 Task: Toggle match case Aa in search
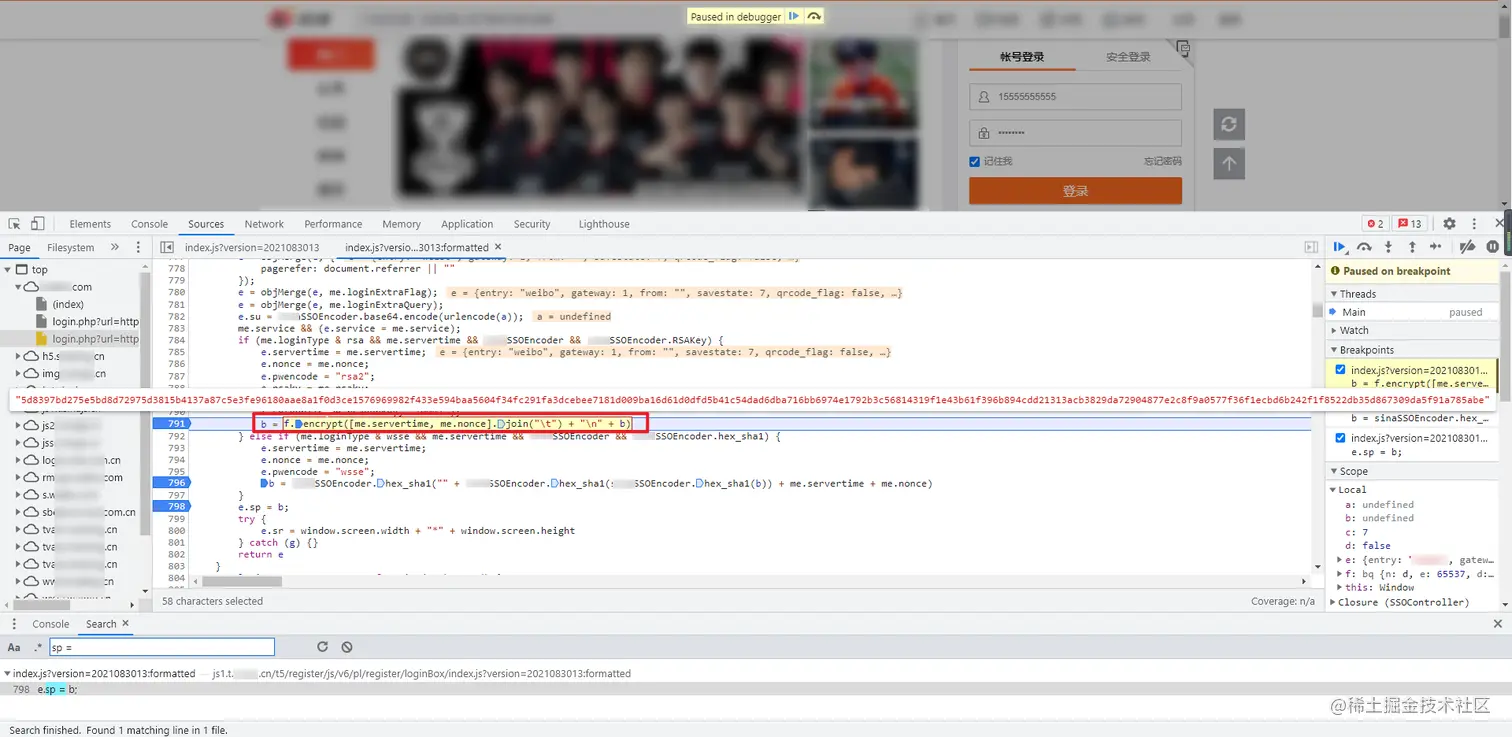(14, 647)
